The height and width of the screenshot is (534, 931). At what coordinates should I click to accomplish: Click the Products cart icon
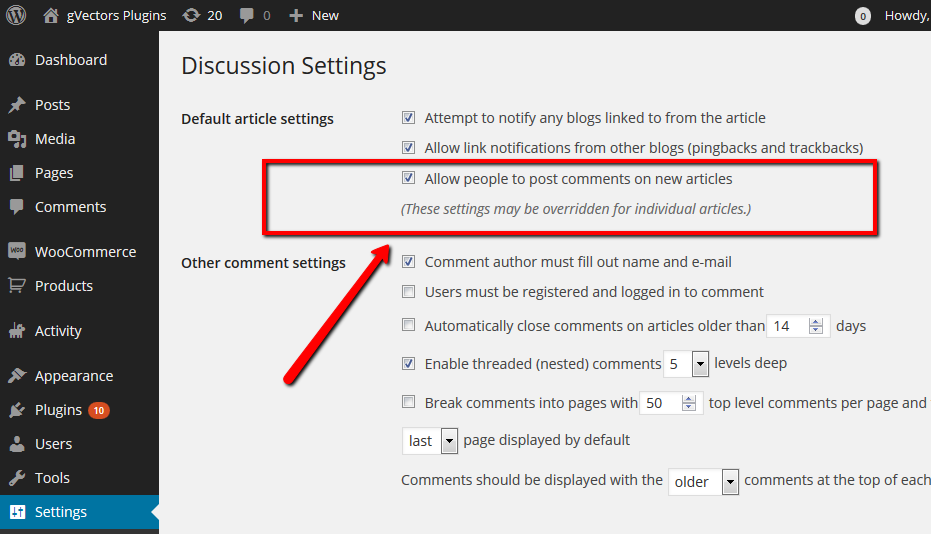17,286
